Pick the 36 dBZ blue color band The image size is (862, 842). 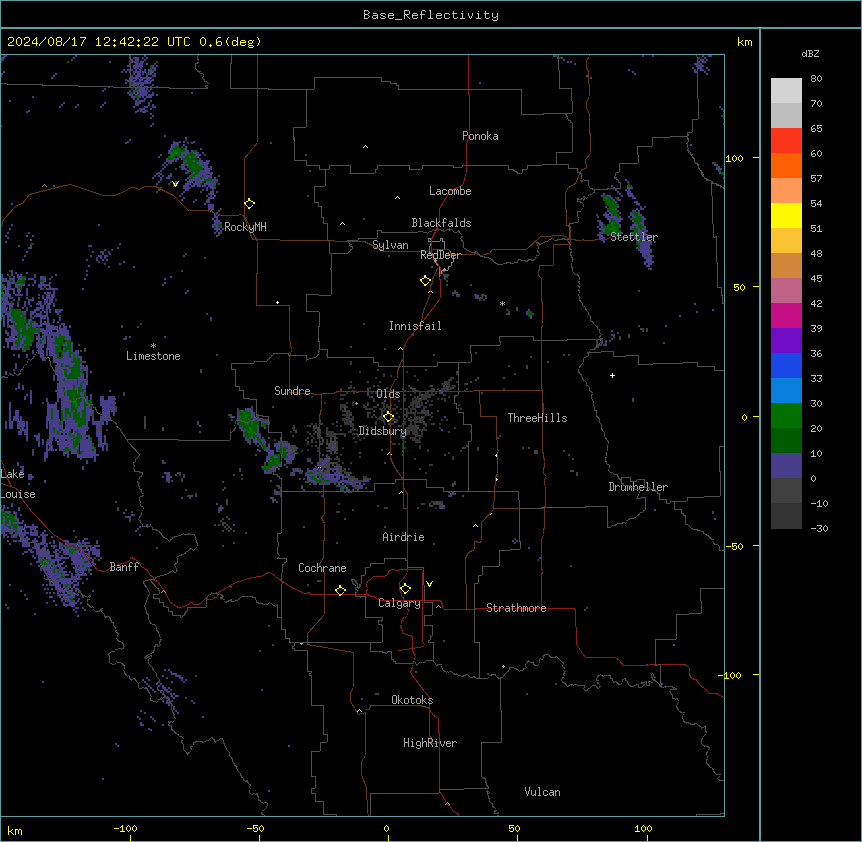click(786, 365)
